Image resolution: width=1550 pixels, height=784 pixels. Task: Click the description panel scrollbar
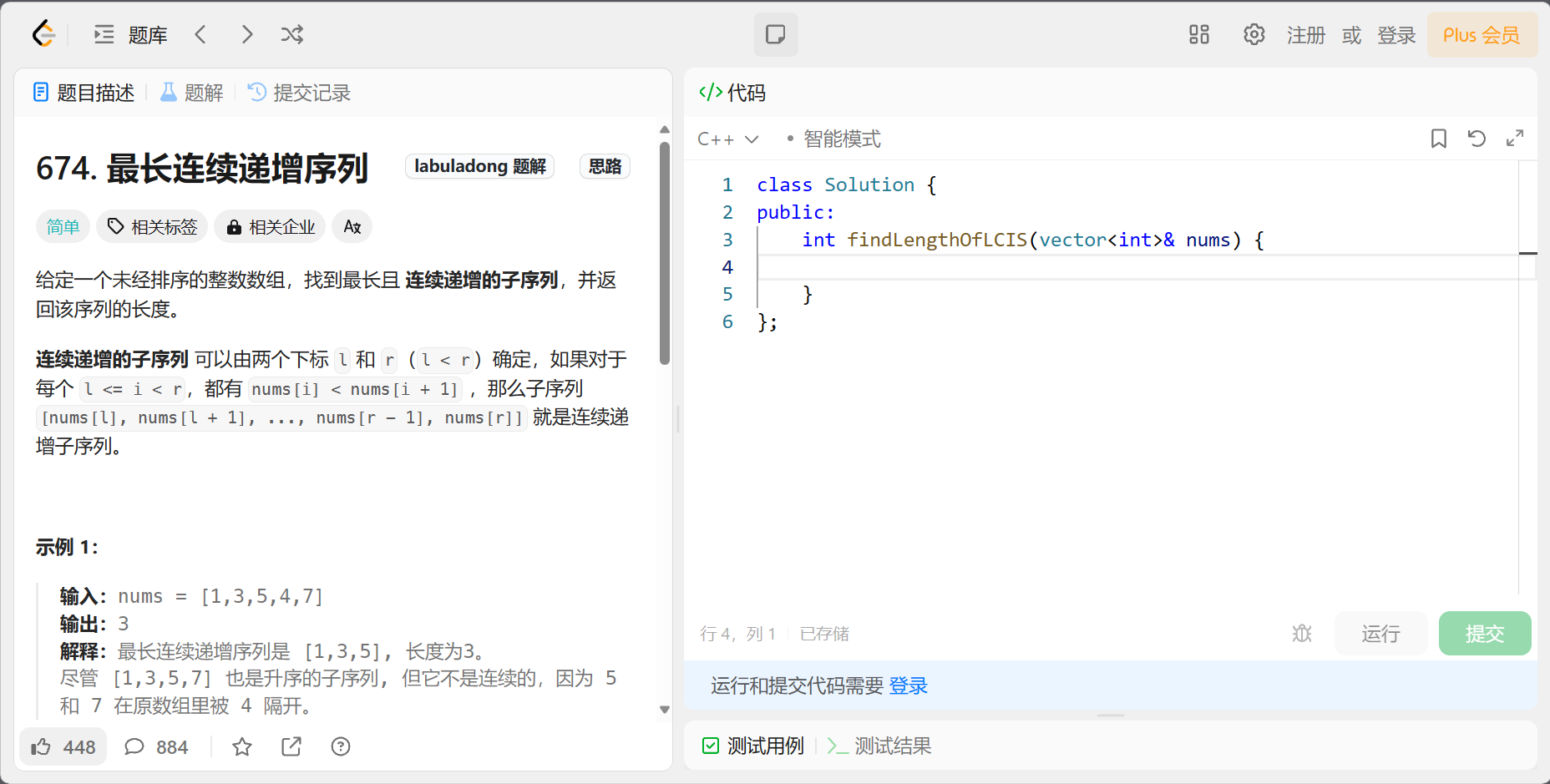665,253
